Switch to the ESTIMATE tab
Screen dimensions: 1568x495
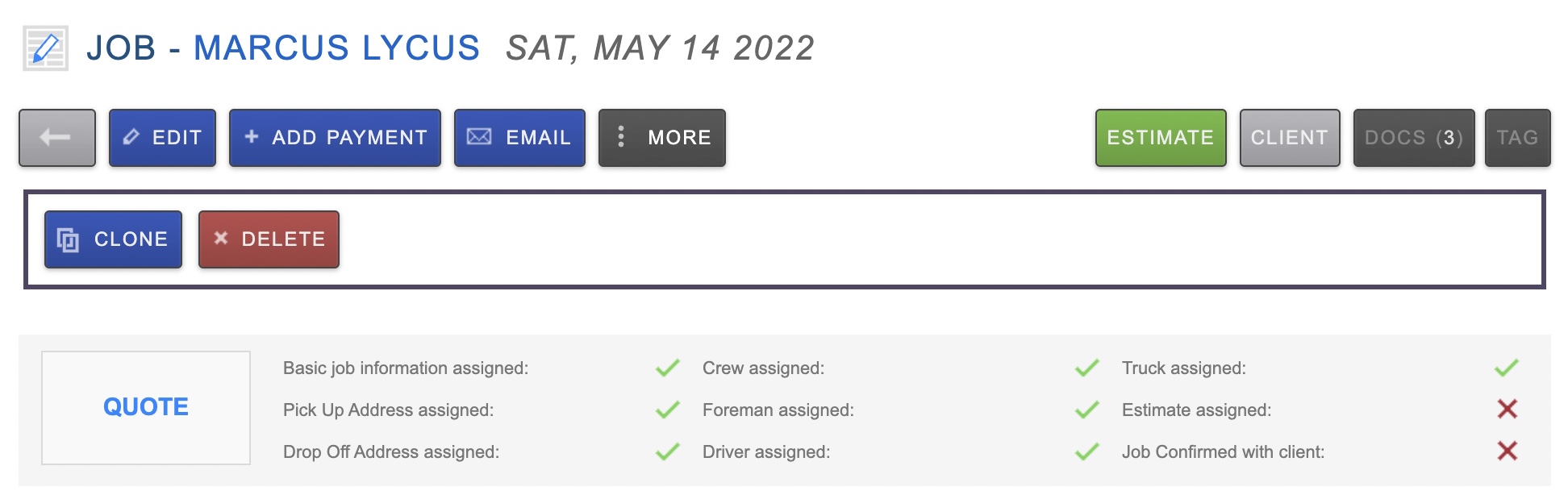(1160, 138)
